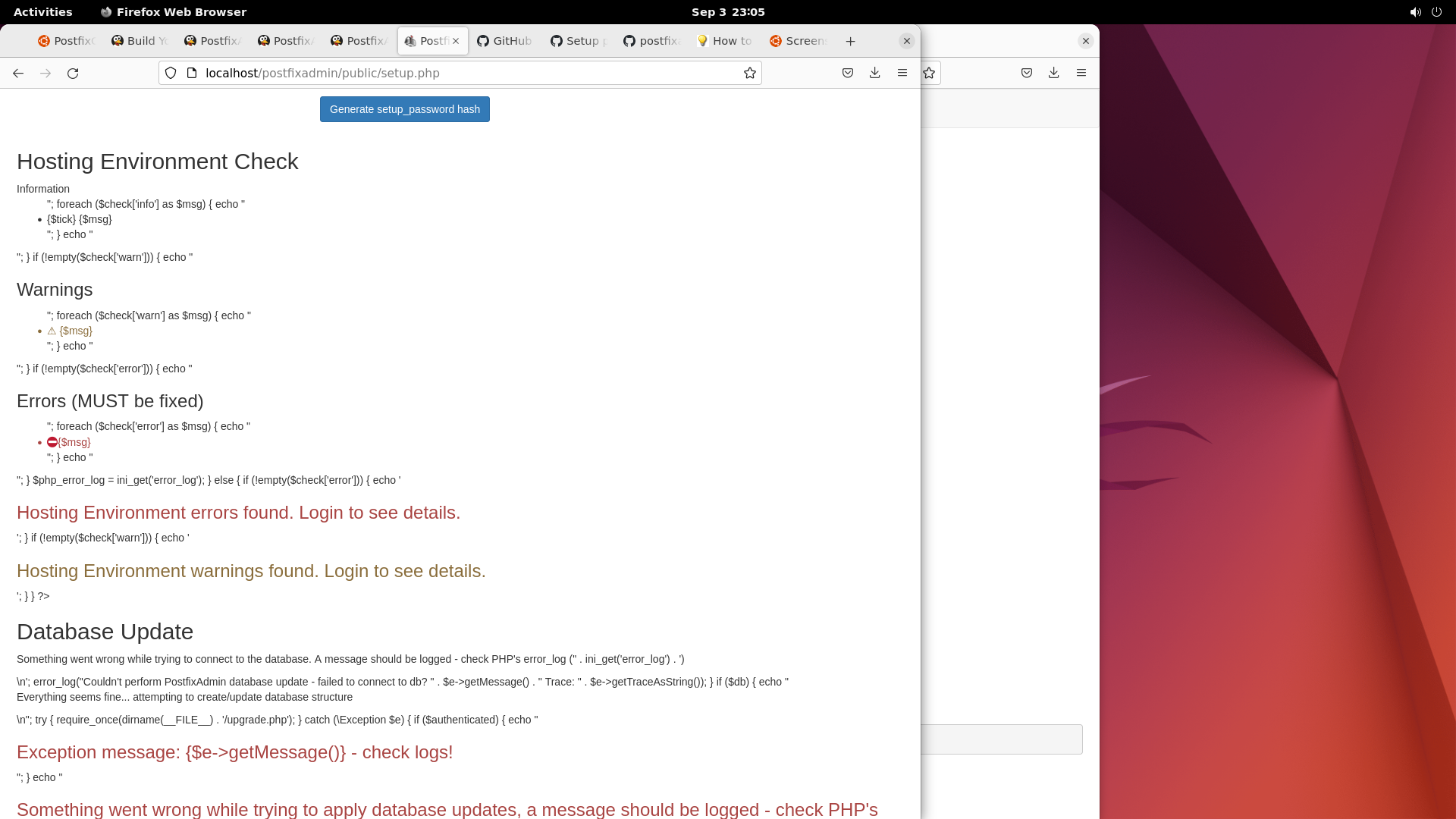
Task: Open the Activities overview
Action: point(43,12)
